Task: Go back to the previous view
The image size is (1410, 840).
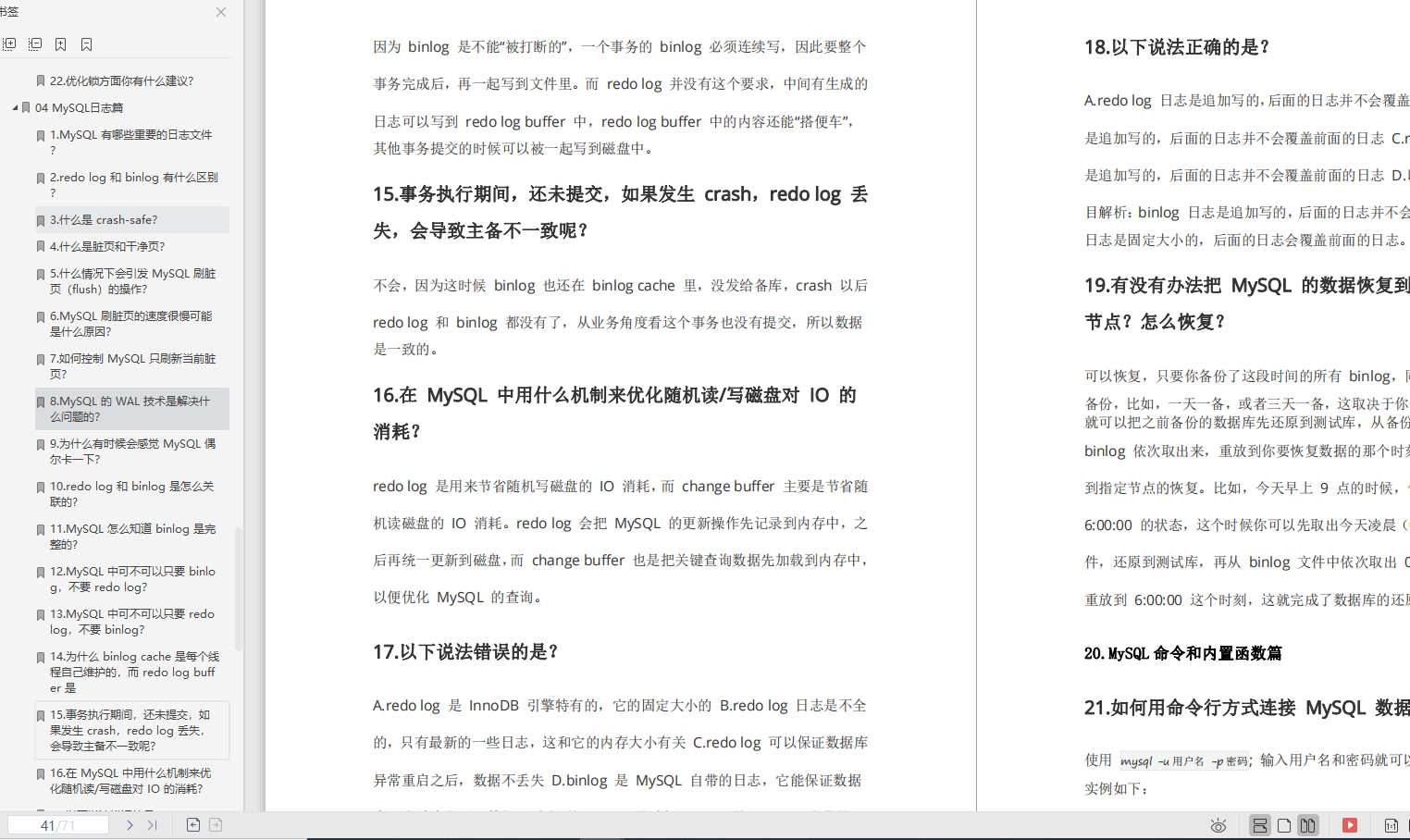Action: 193,825
